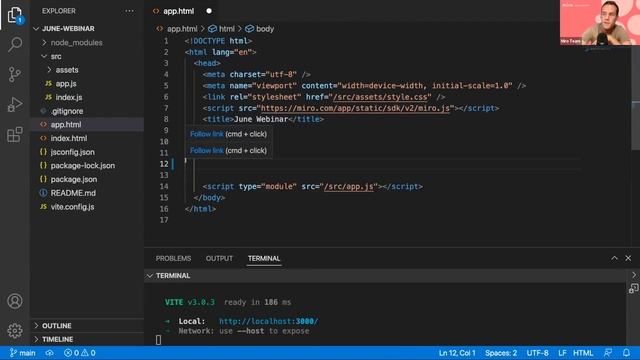Image resolution: width=640 pixels, height=360 pixels.
Task: Click the cloud sync icon in status bar
Action: click(x=49, y=353)
